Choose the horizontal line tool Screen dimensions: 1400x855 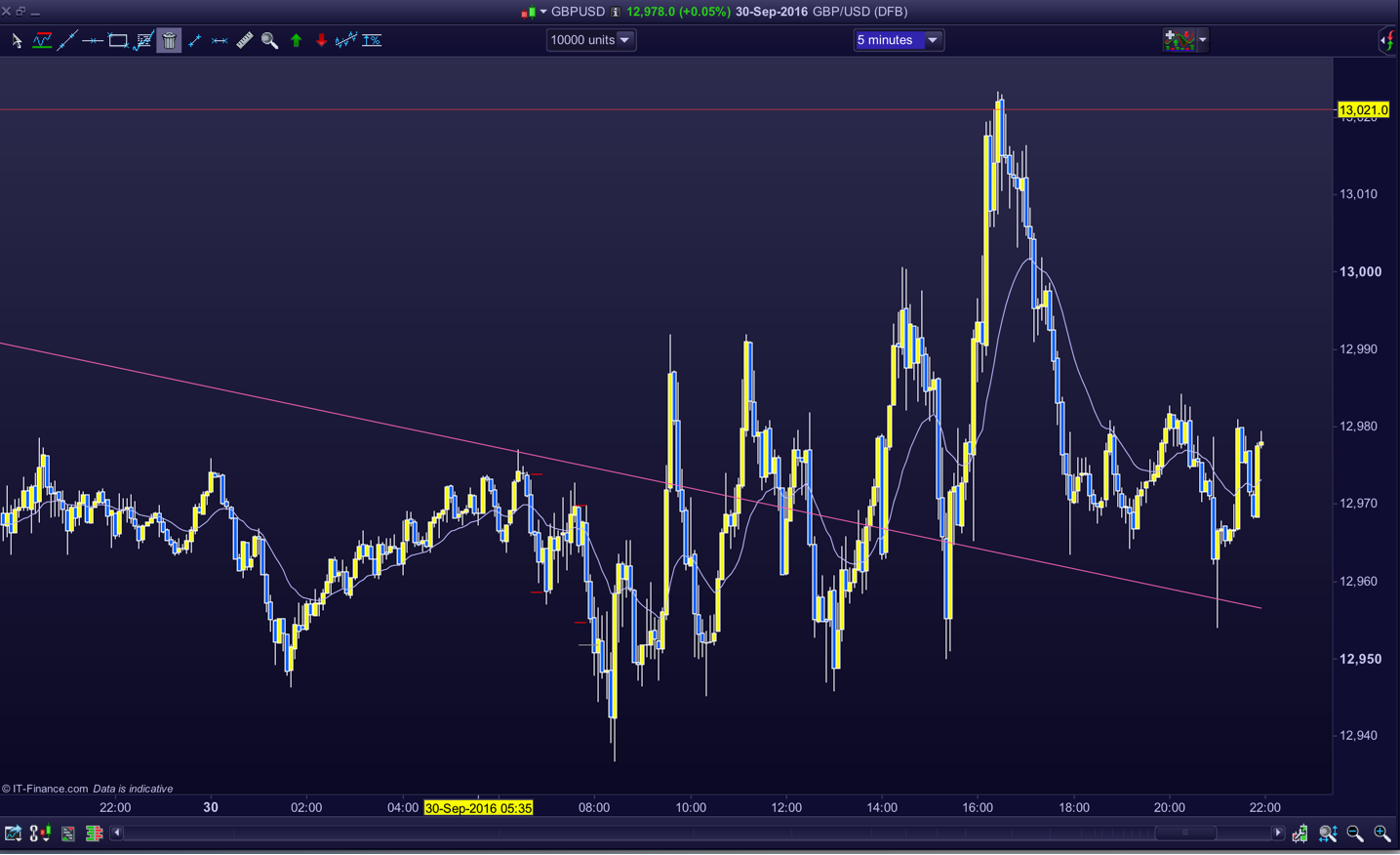pyautogui.click(x=93, y=40)
